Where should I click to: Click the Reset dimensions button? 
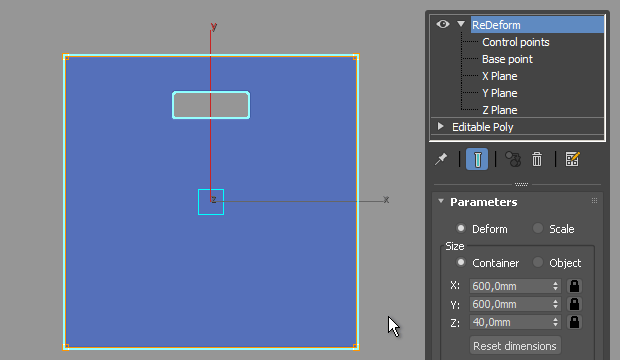pos(515,346)
